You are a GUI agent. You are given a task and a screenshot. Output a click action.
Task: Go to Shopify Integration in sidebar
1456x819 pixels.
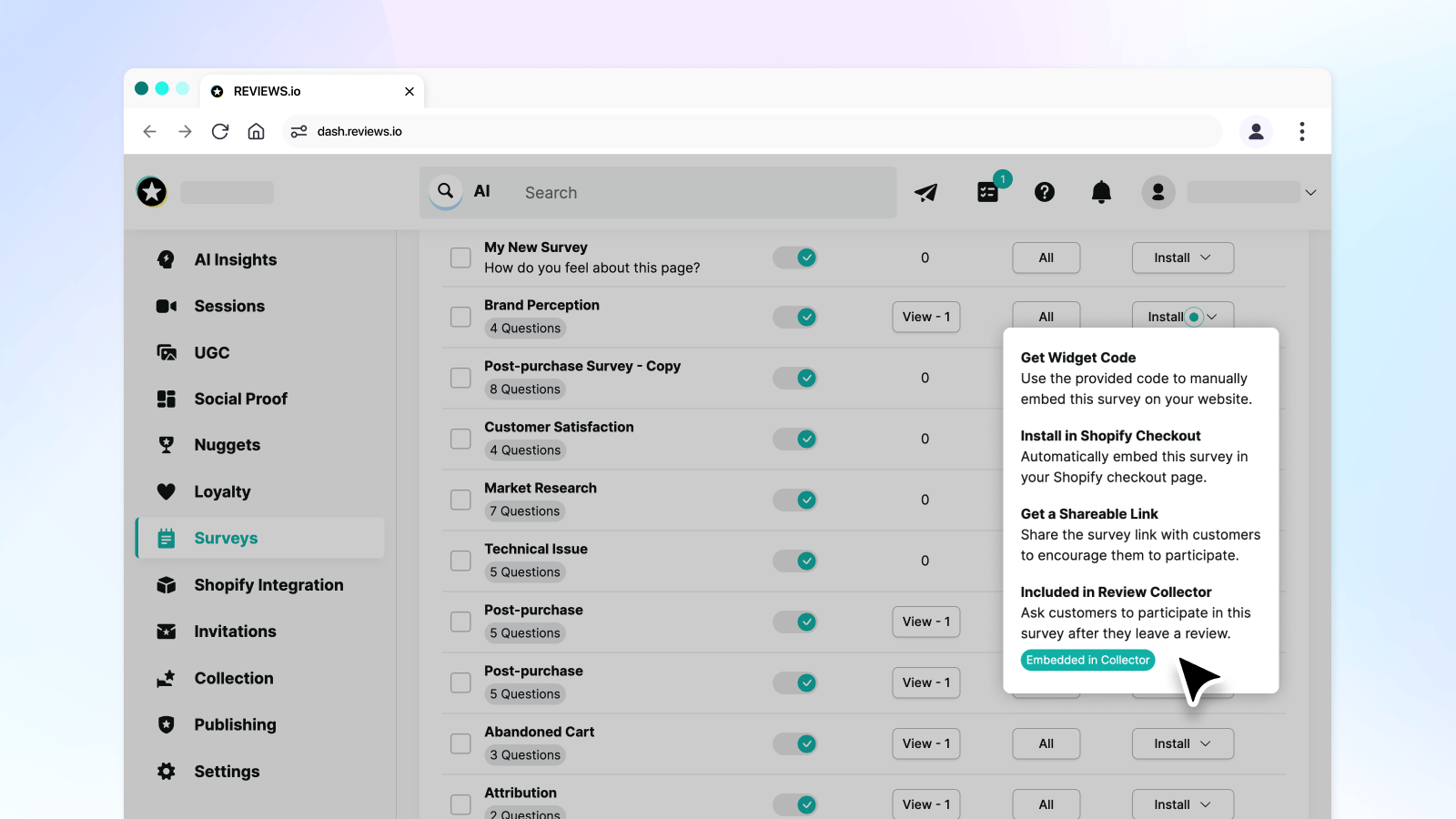tap(268, 585)
